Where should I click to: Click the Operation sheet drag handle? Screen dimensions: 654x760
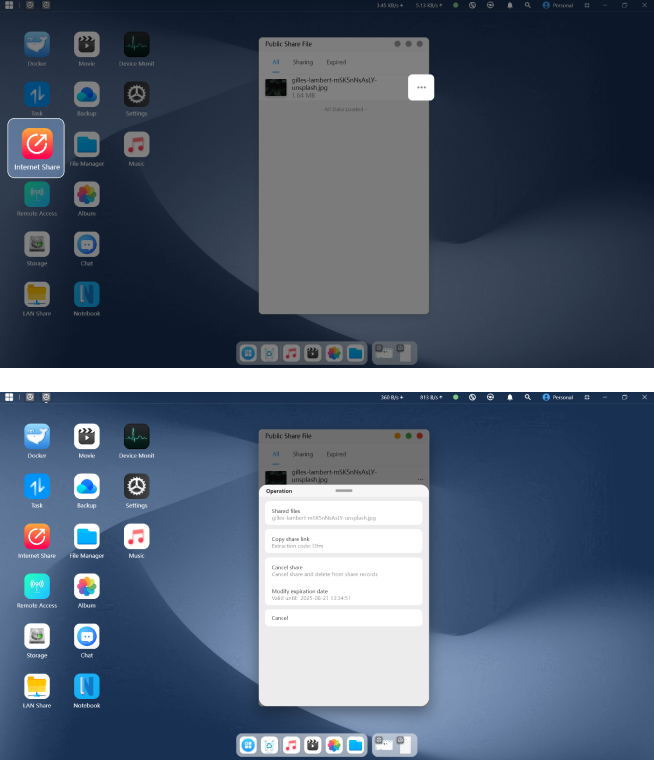[344, 491]
